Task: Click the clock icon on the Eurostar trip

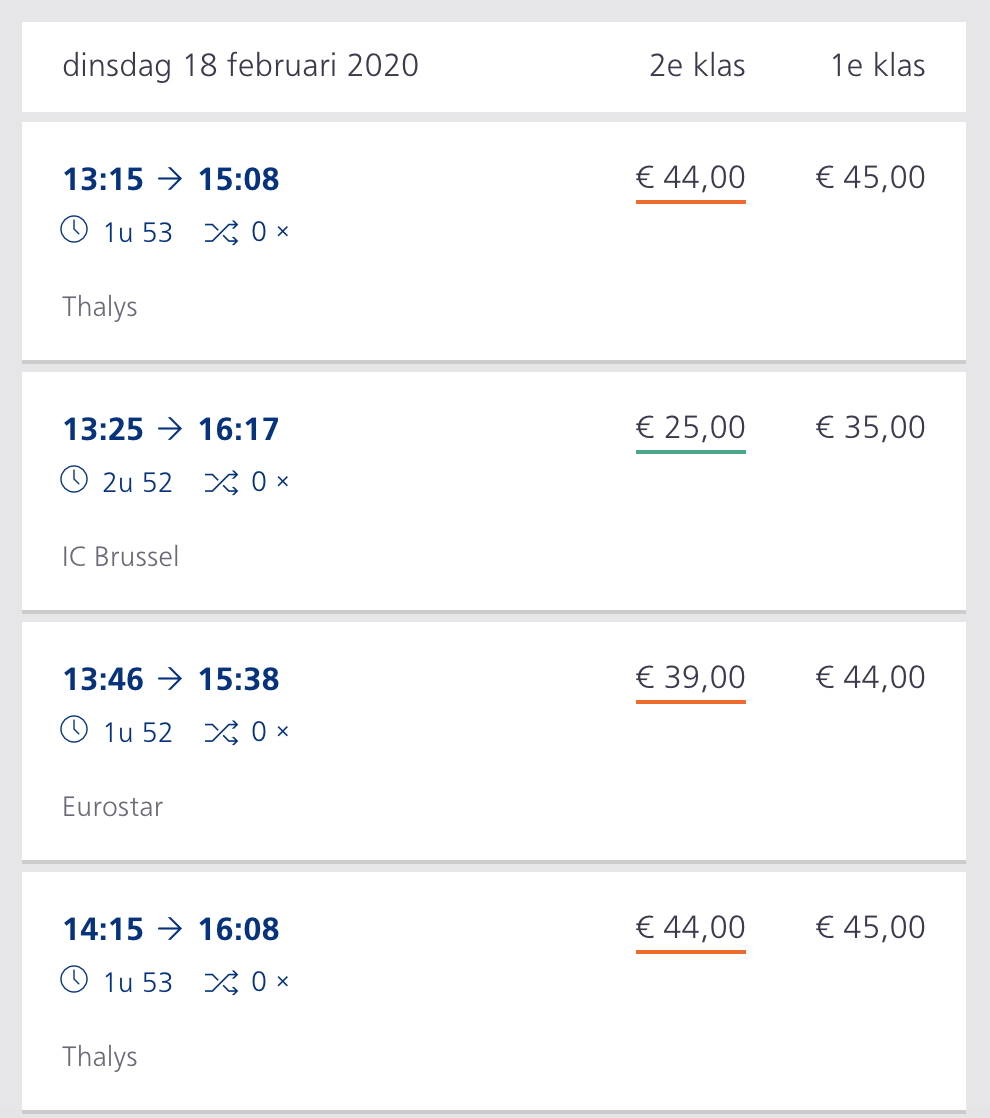Action: 75,731
